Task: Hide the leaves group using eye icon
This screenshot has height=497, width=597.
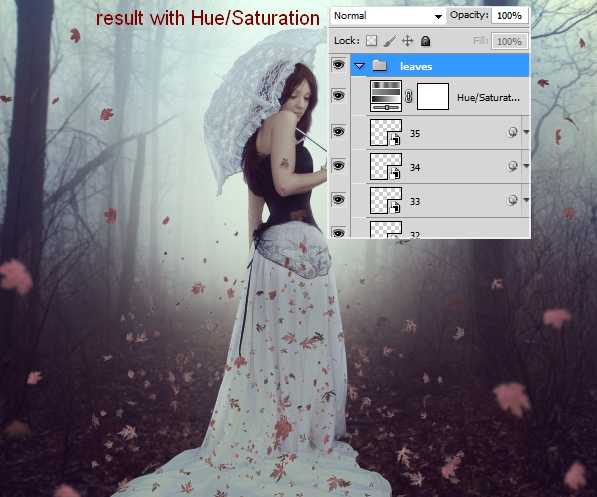Action: 338,65
